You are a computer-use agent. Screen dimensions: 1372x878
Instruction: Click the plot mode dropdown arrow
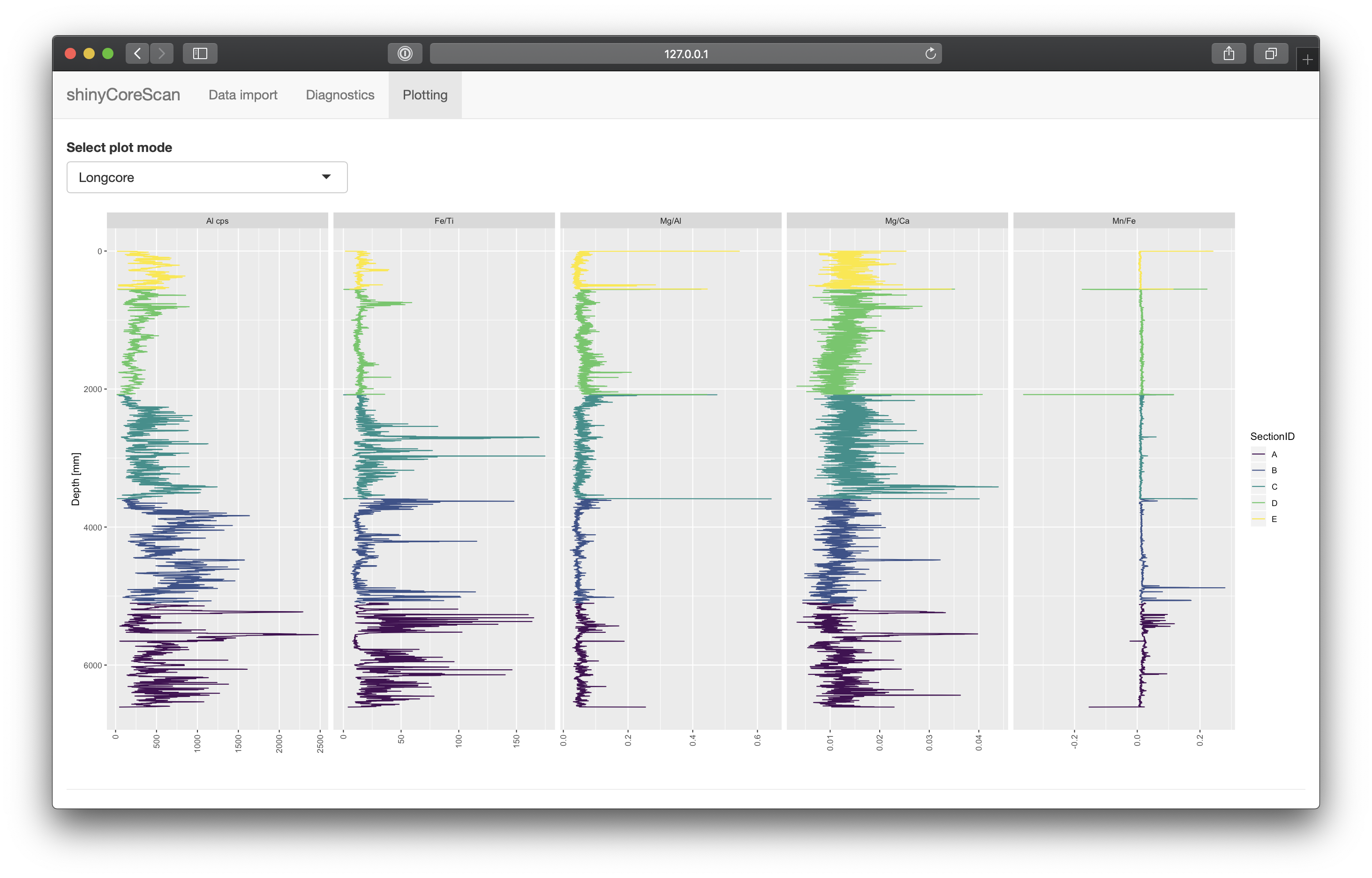point(326,177)
